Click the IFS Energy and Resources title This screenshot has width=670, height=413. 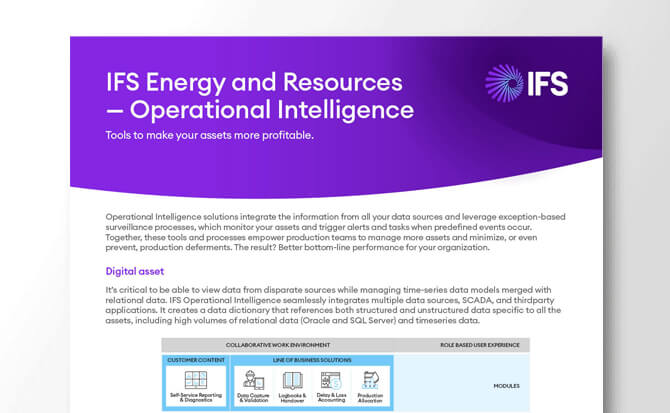254,81
